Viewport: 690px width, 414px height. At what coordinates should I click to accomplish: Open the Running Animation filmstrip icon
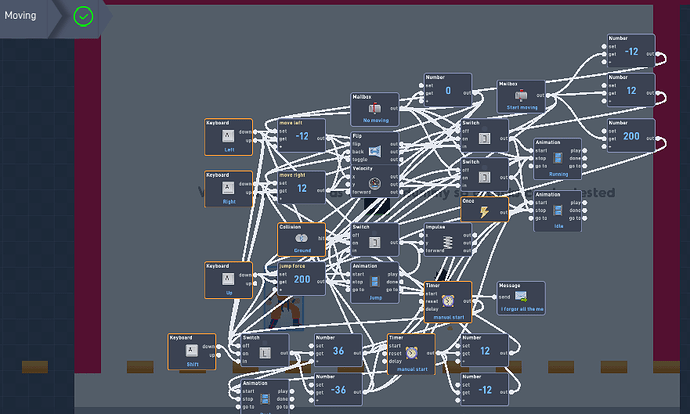pyautogui.click(x=558, y=158)
